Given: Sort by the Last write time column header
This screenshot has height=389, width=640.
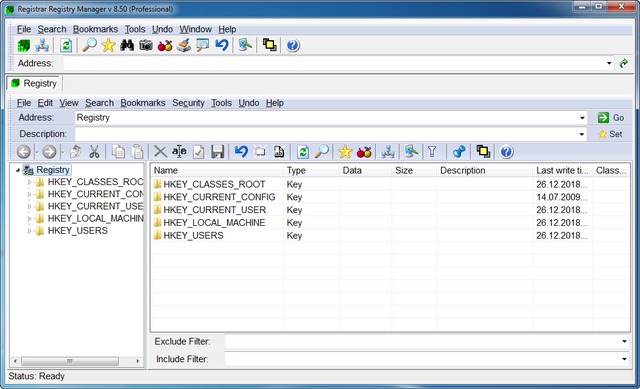Looking at the screenshot, I should tap(562, 170).
